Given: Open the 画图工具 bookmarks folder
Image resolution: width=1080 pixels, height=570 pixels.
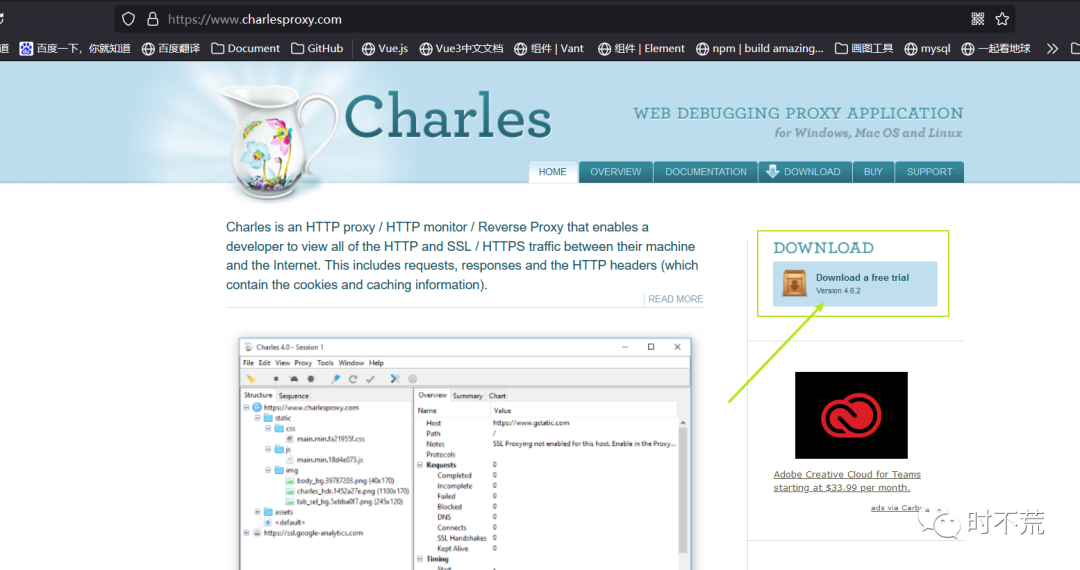Looking at the screenshot, I should [x=864, y=48].
